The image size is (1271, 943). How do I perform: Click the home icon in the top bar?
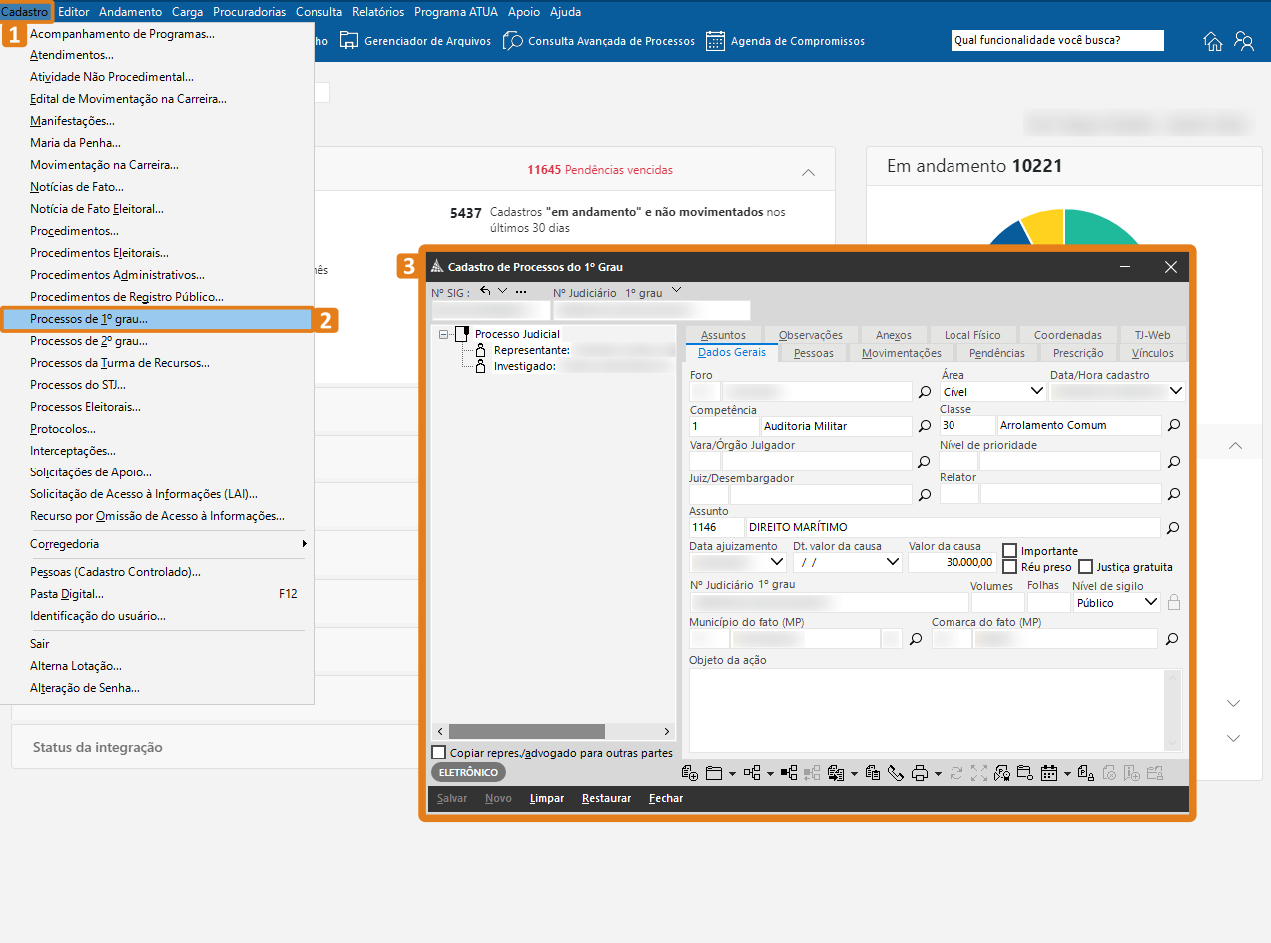coord(1212,41)
